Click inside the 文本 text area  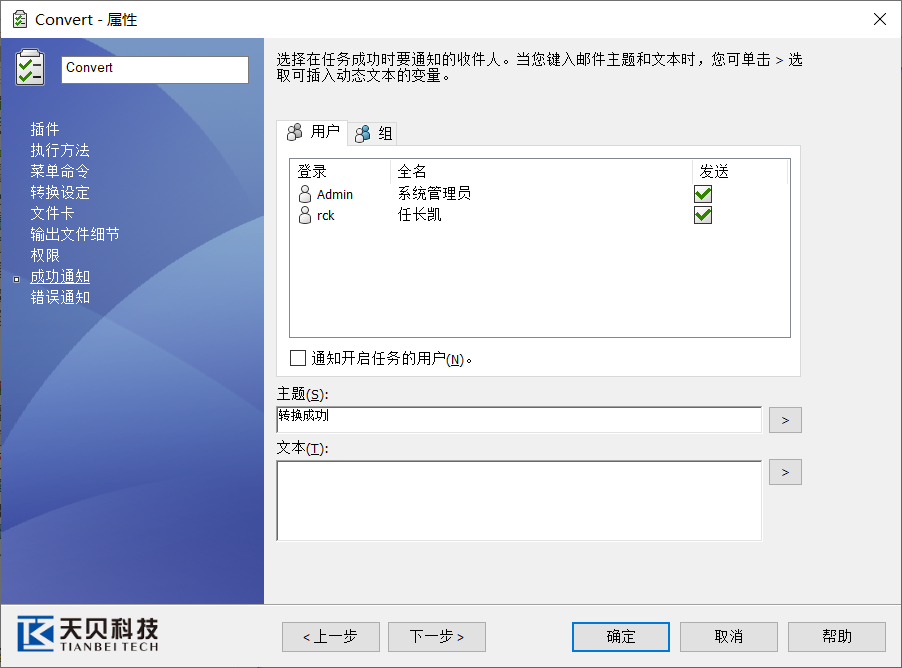pos(518,500)
